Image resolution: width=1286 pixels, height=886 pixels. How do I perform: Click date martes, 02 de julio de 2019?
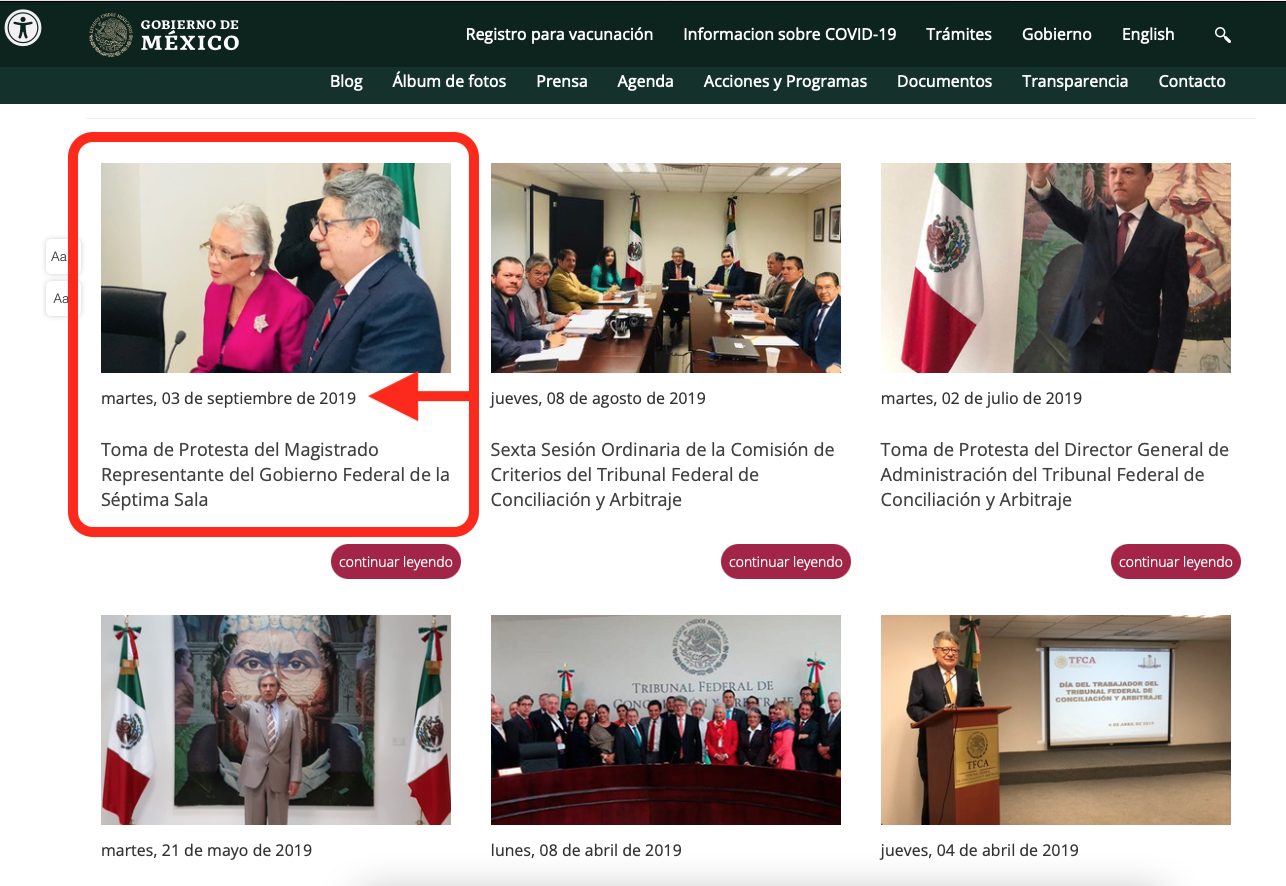[x=981, y=398]
